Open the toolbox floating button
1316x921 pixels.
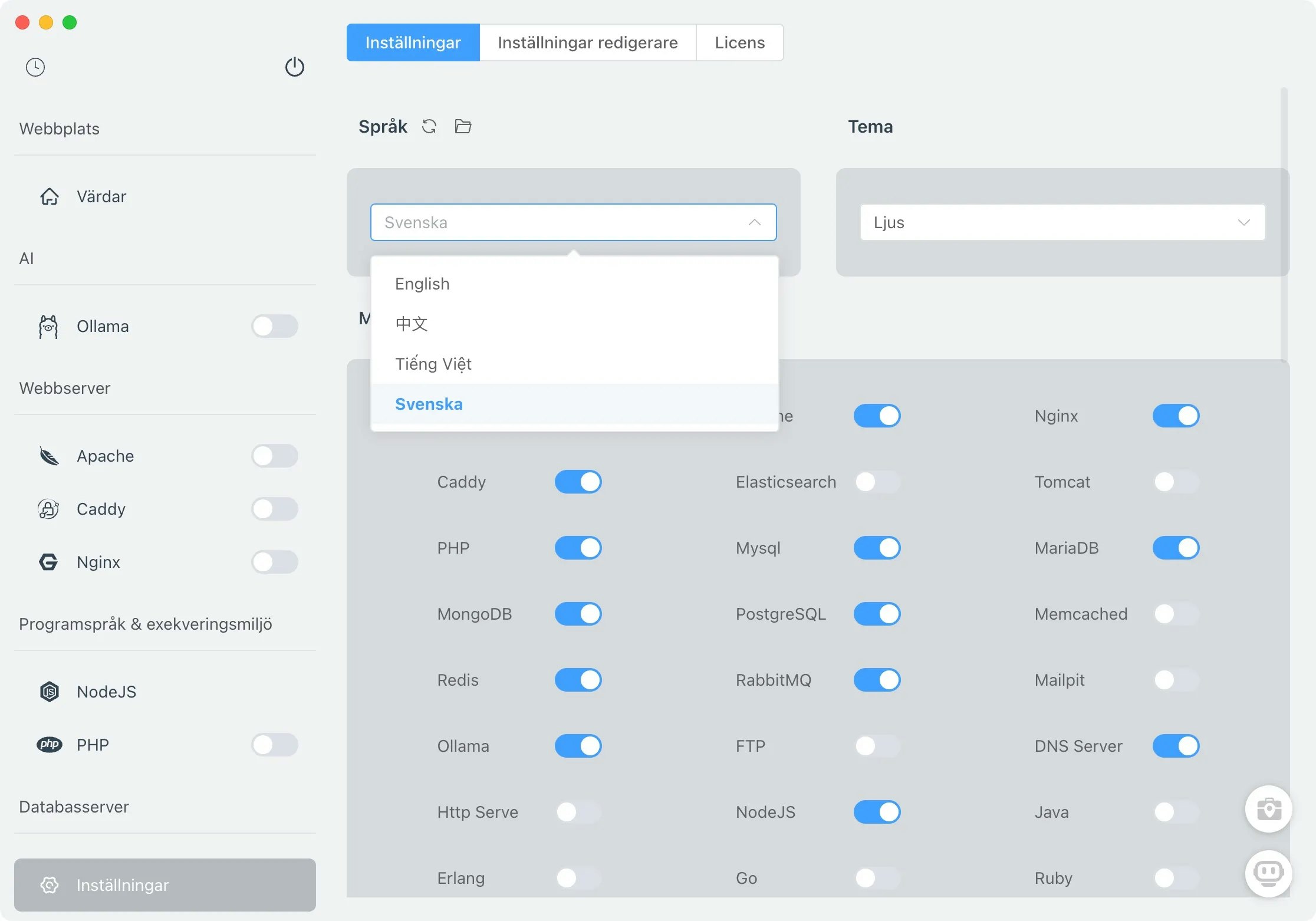(1269, 809)
